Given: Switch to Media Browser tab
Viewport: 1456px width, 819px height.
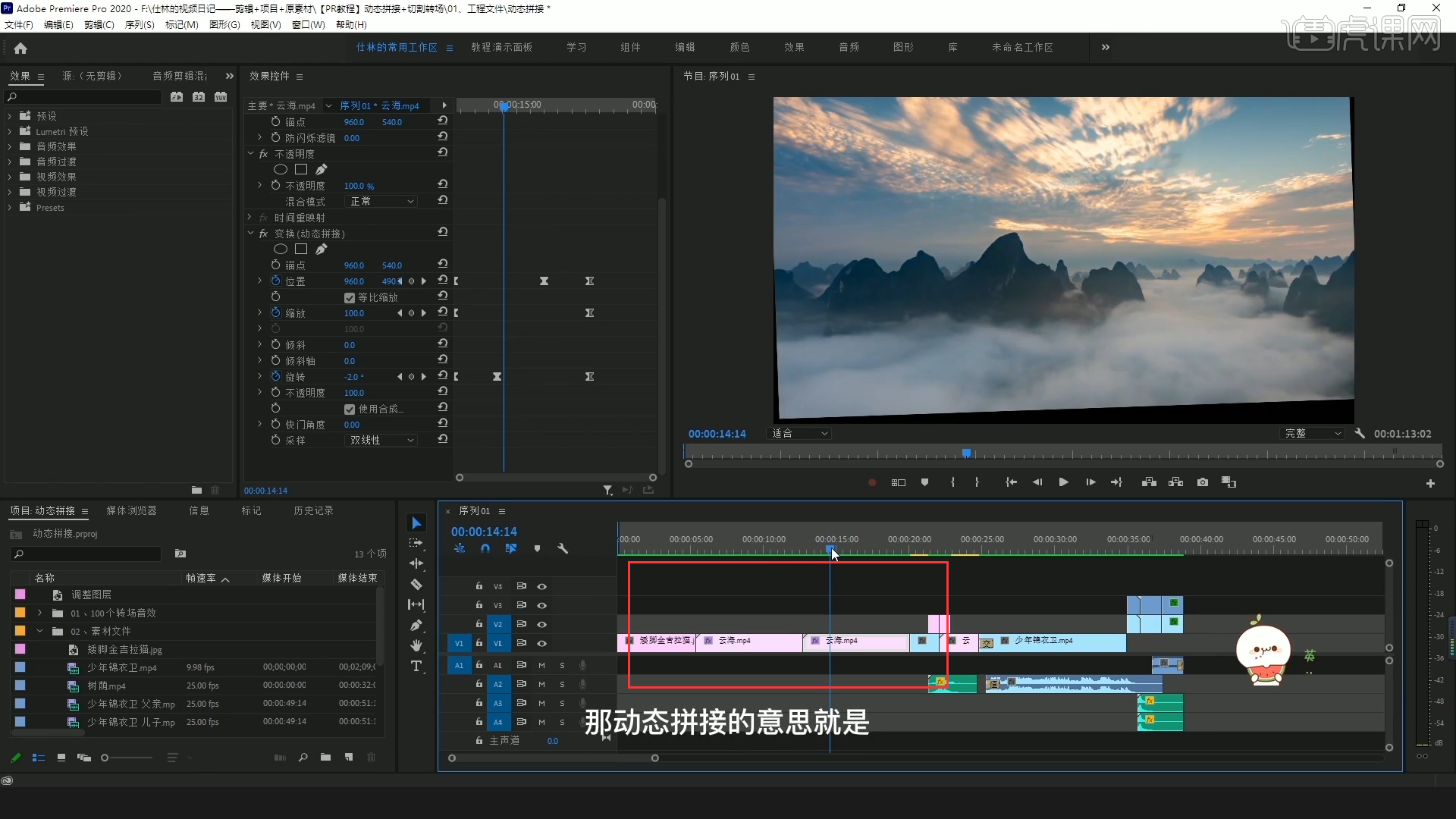Looking at the screenshot, I should coord(131,511).
